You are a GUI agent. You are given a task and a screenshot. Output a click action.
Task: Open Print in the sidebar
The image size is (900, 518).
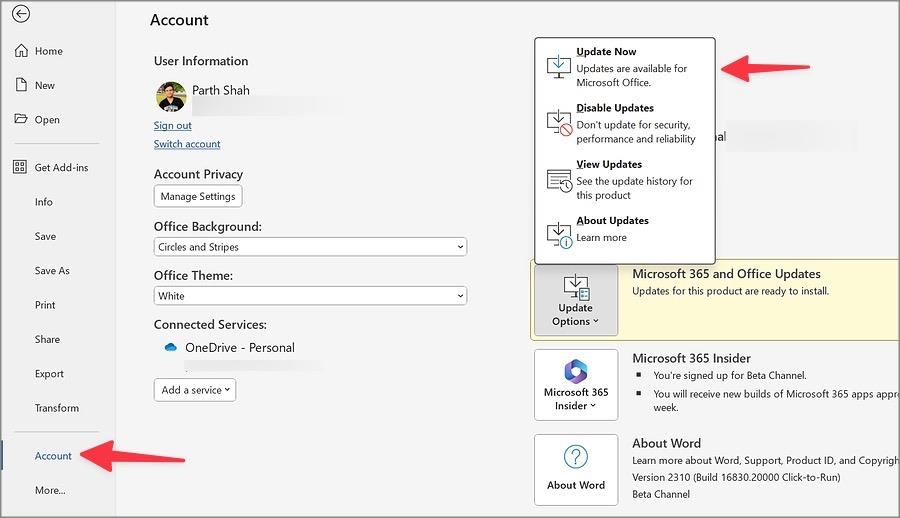coord(45,305)
